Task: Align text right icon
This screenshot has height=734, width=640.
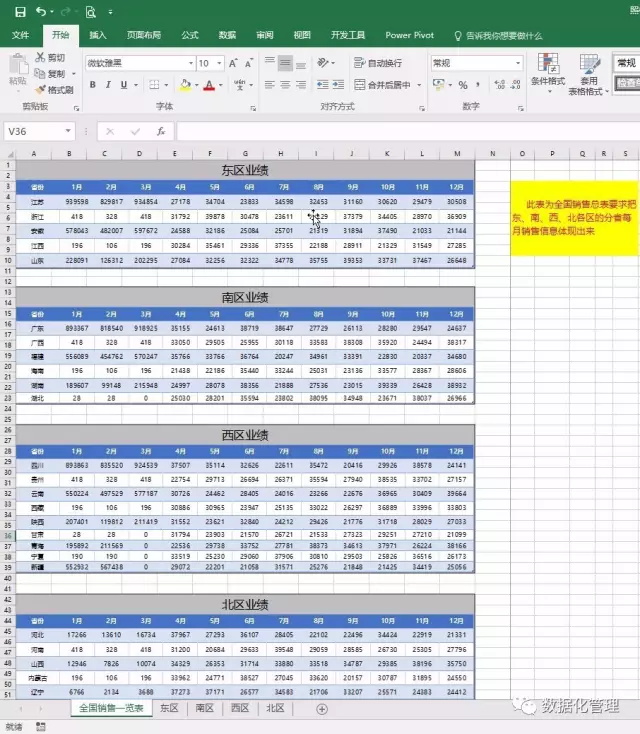Action: click(x=301, y=85)
